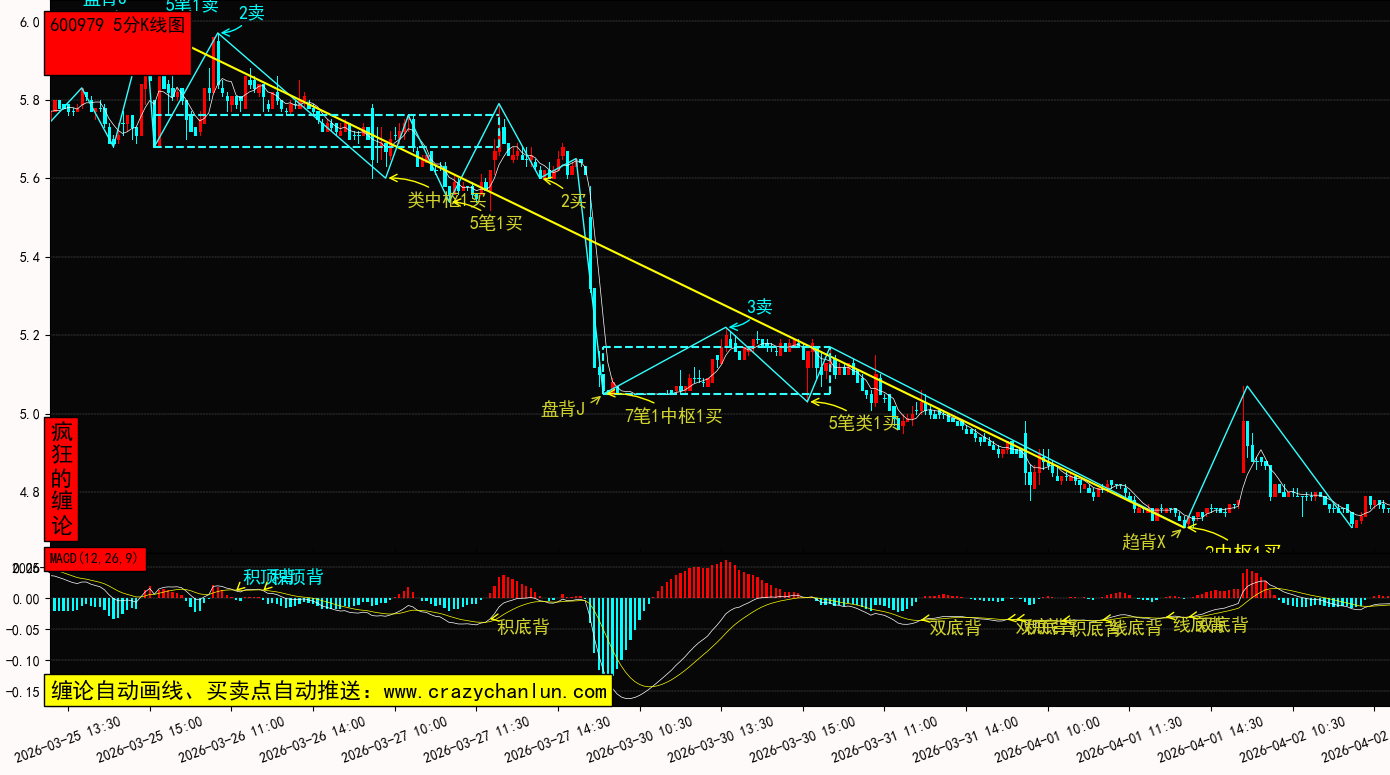Click the 5笔1买 yellow buy annotation
1390x775 pixels.
496,223
